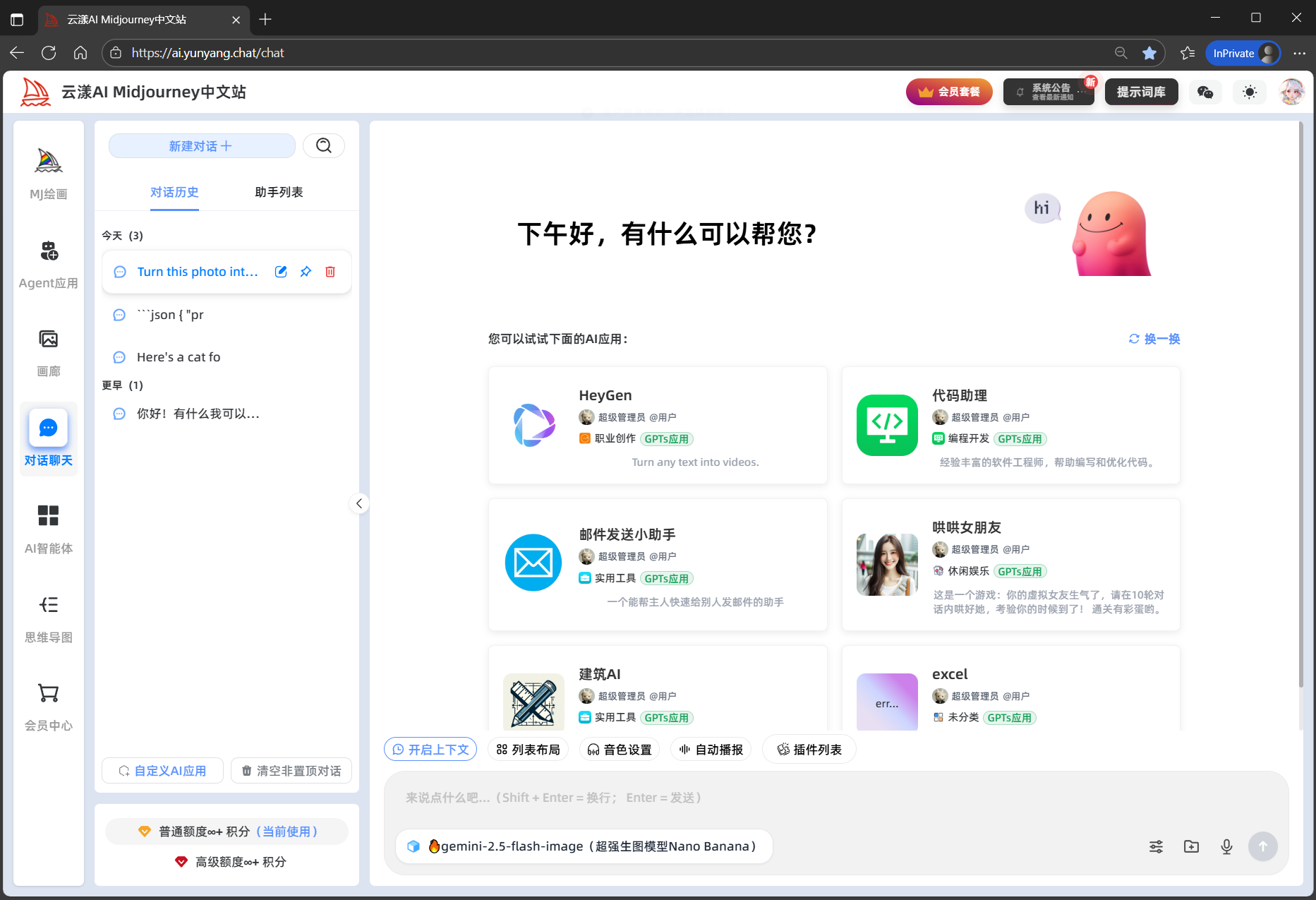Start voice input with microphone icon
This screenshot has width=1316, height=900.
tap(1226, 846)
